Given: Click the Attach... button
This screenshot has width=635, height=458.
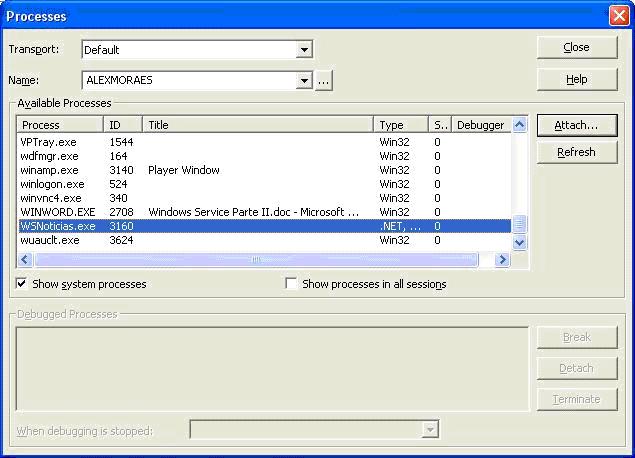Looking at the screenshot, I should click(576, 125).
